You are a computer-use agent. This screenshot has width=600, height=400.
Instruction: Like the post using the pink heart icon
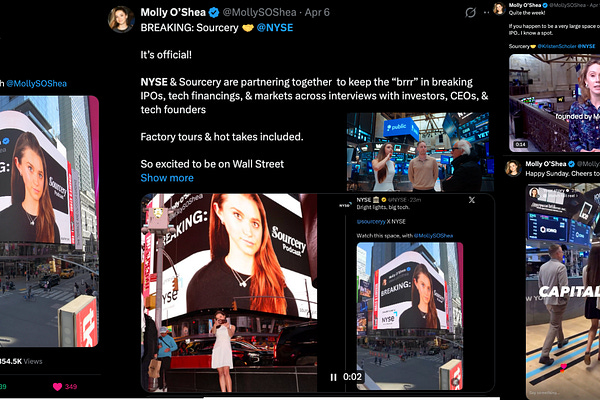coord(57,387)
